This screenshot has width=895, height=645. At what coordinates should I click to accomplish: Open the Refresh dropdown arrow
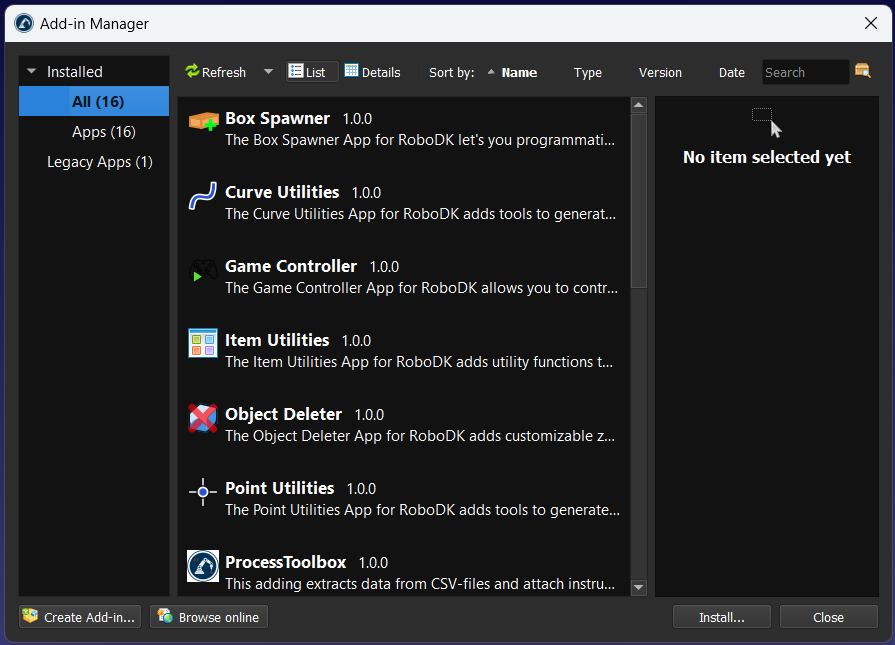click(268, 72)
